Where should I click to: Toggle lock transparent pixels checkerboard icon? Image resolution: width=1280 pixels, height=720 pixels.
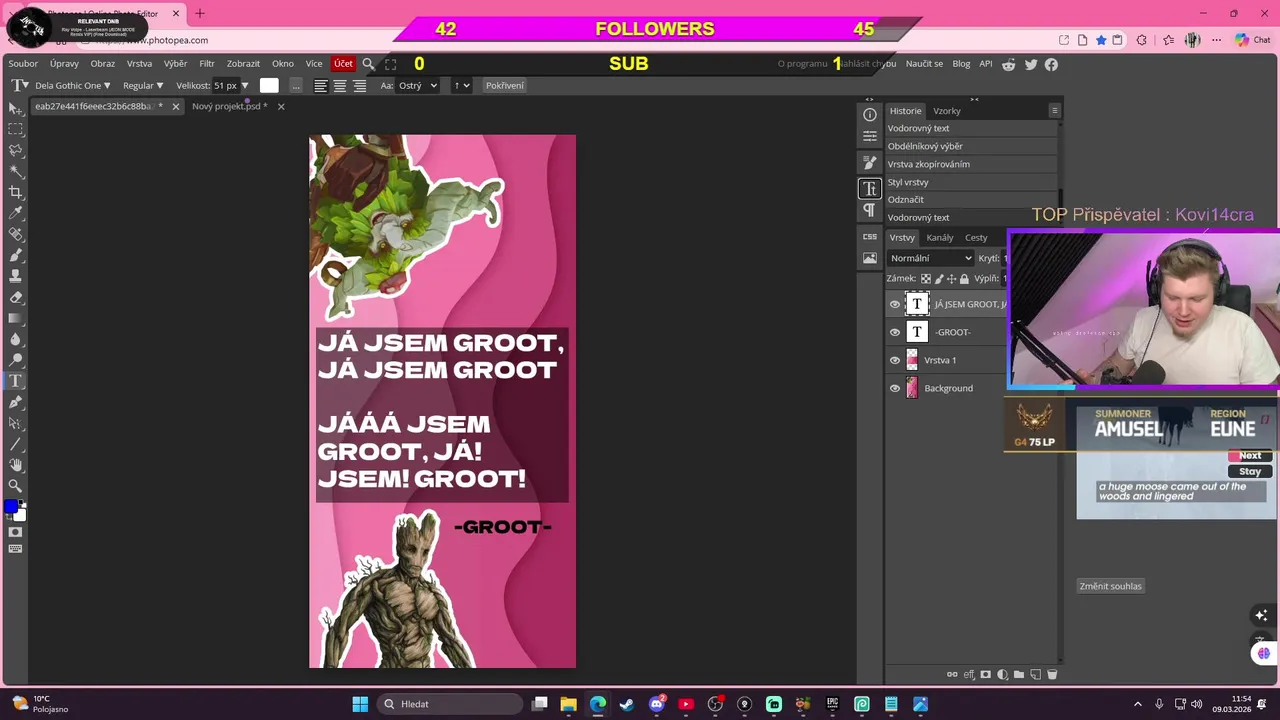pyautogui.click(x=926, y=279)
